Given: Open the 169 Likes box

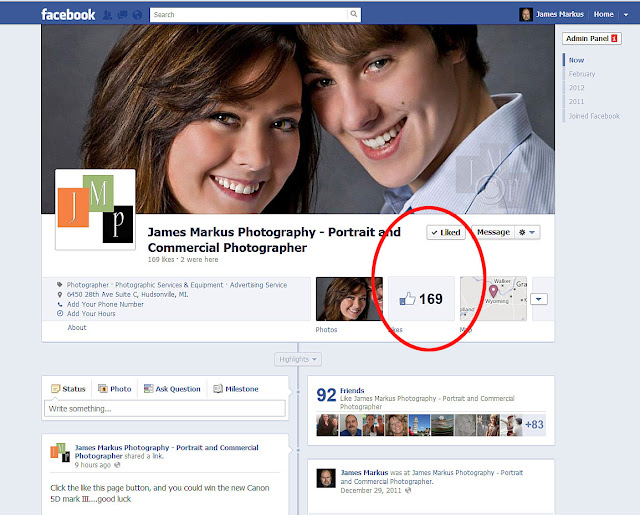Looking at the screenshot, I should click(421, 299).
